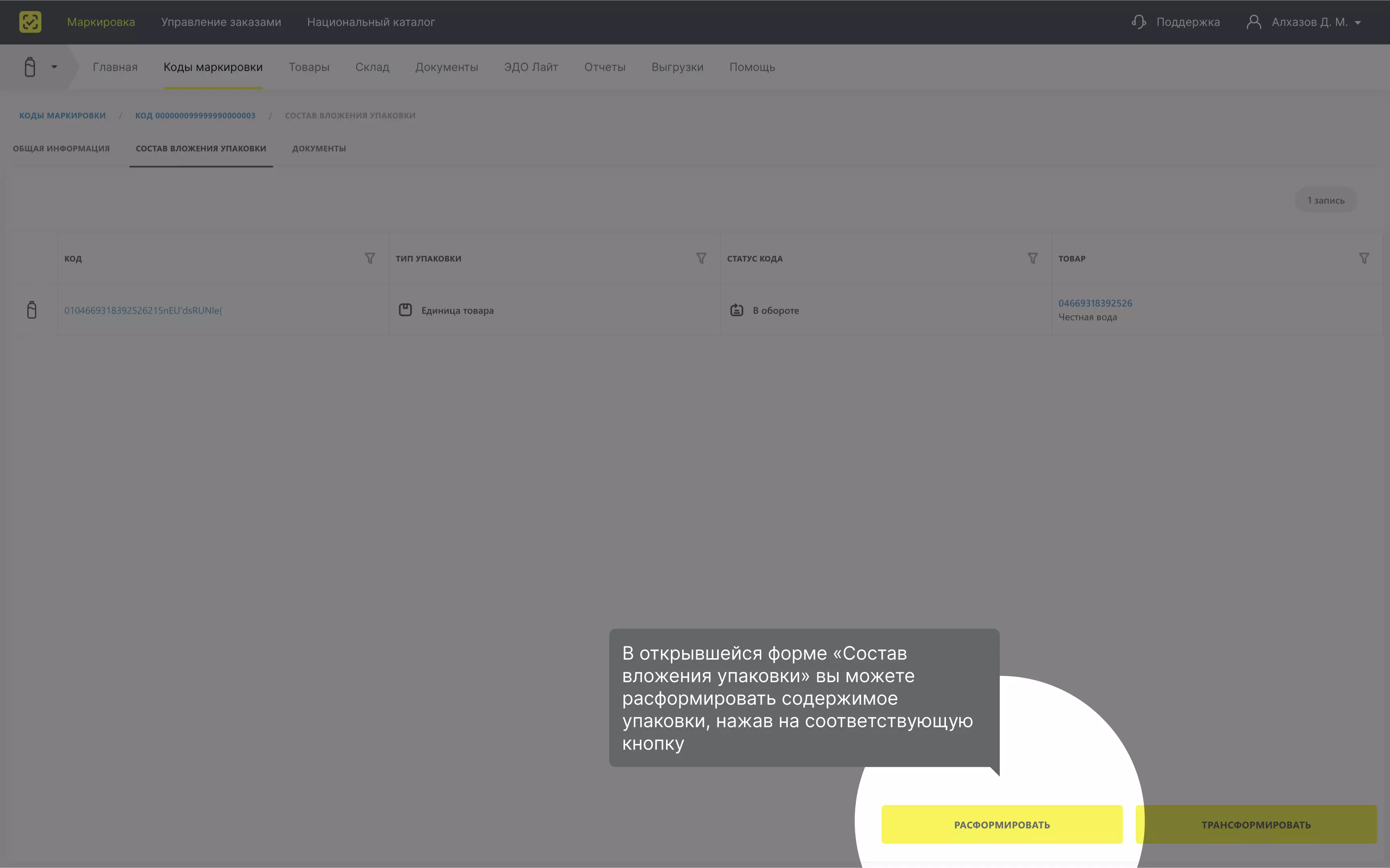Click the user profile avatar icon

[x=1253, y=22]
